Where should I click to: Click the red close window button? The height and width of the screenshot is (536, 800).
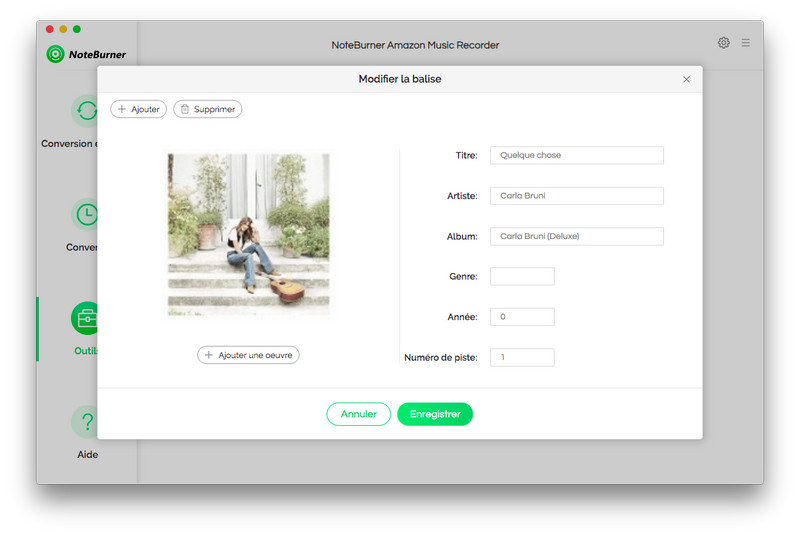pos(49,29)
